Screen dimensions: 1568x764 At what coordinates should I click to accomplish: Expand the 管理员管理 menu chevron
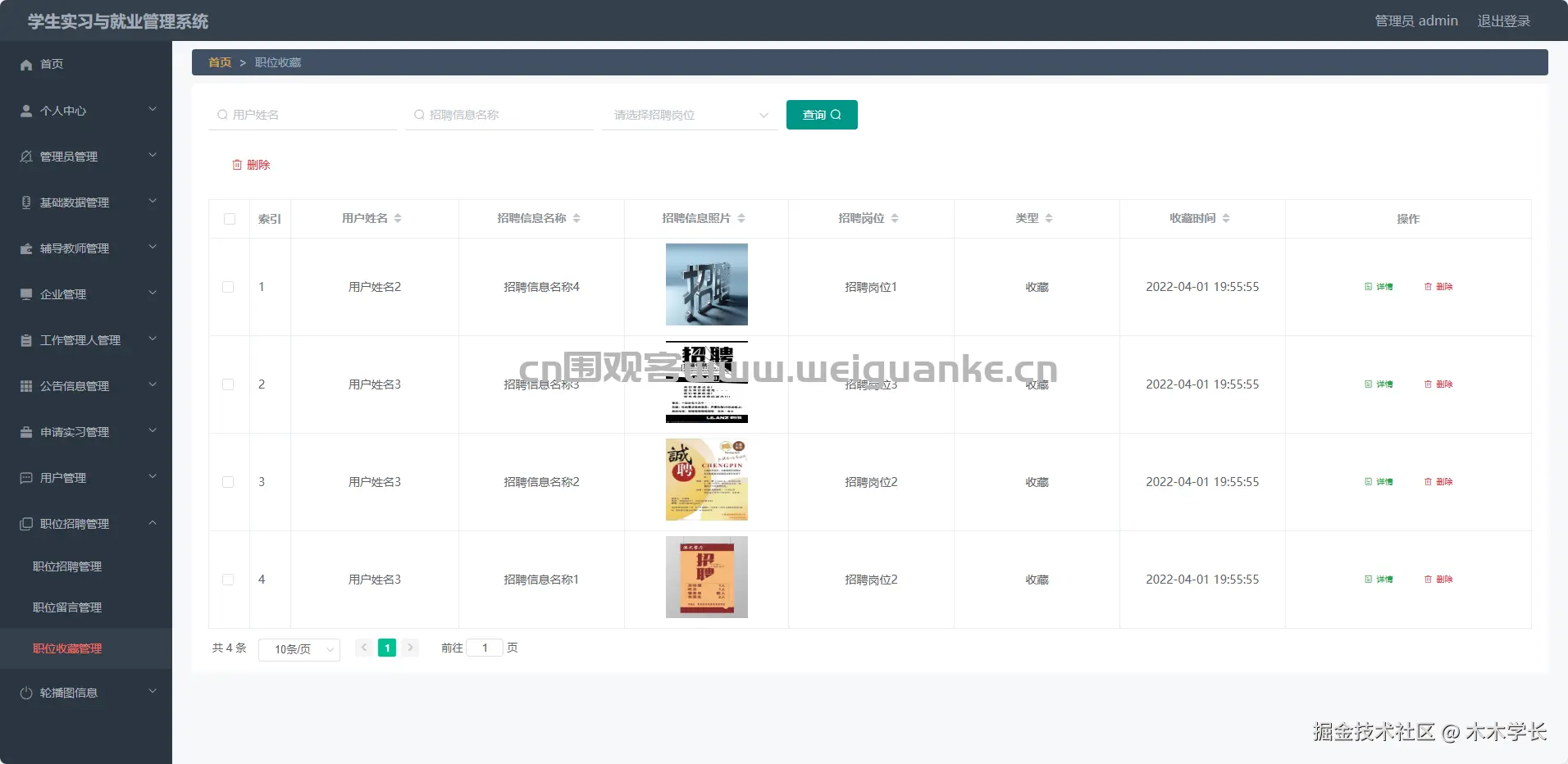pos(153,155)
